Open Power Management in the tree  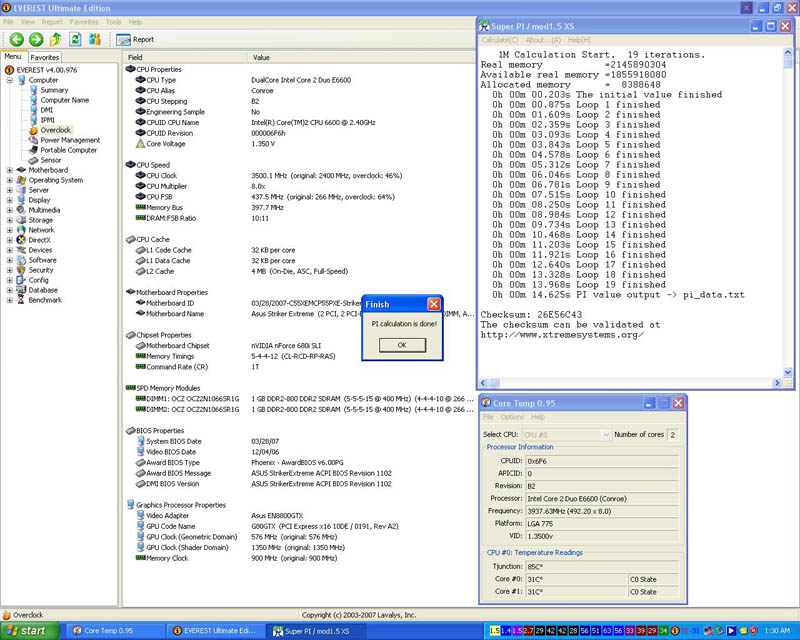click(70, 140)
